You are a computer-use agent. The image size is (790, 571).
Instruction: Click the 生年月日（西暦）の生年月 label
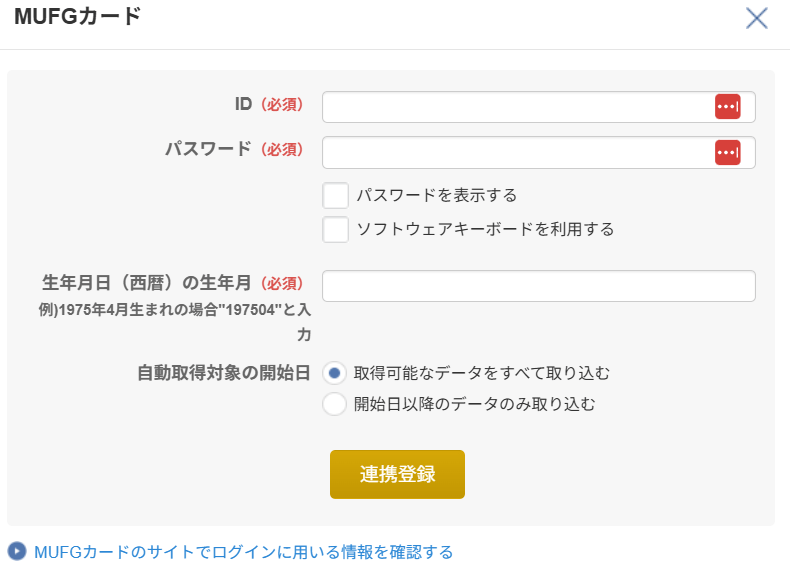(x=146, y=283)
